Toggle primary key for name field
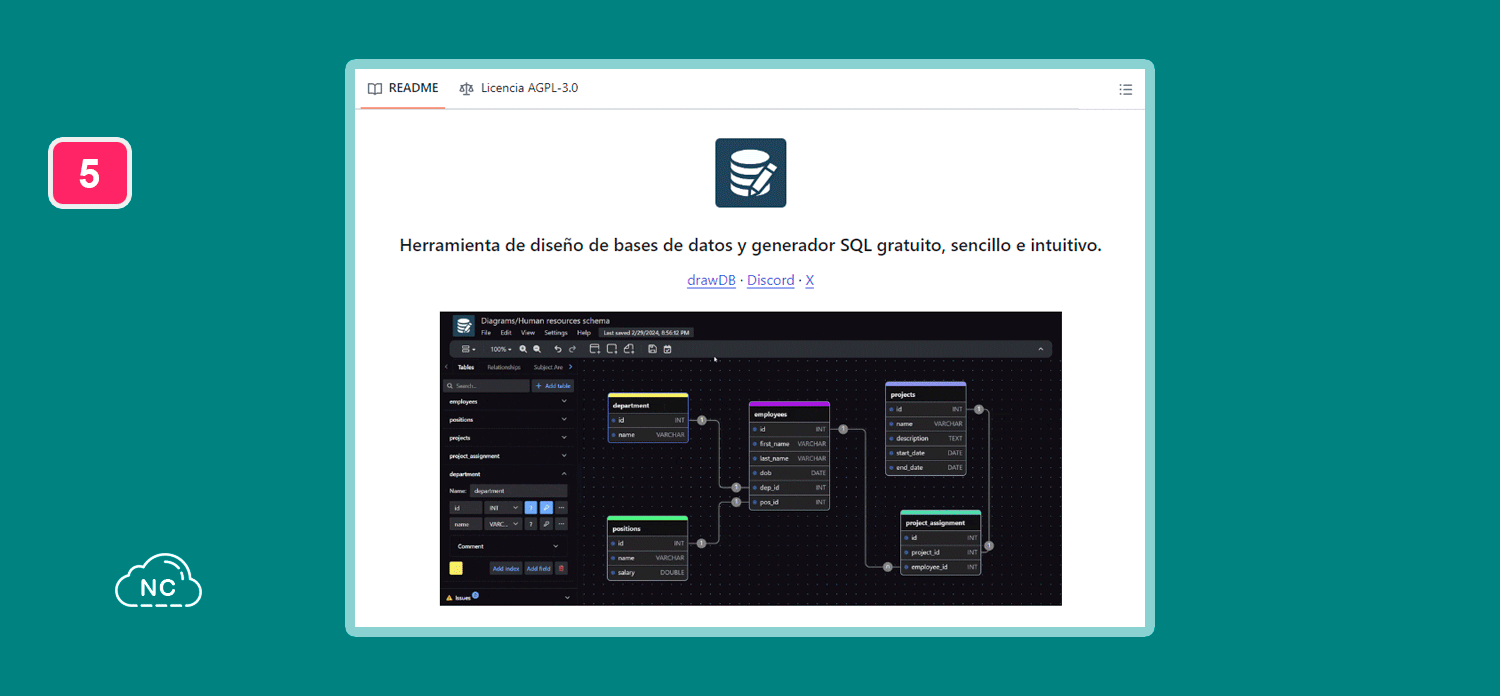This screenshot has height=696, width=1500. pos(546,524)
